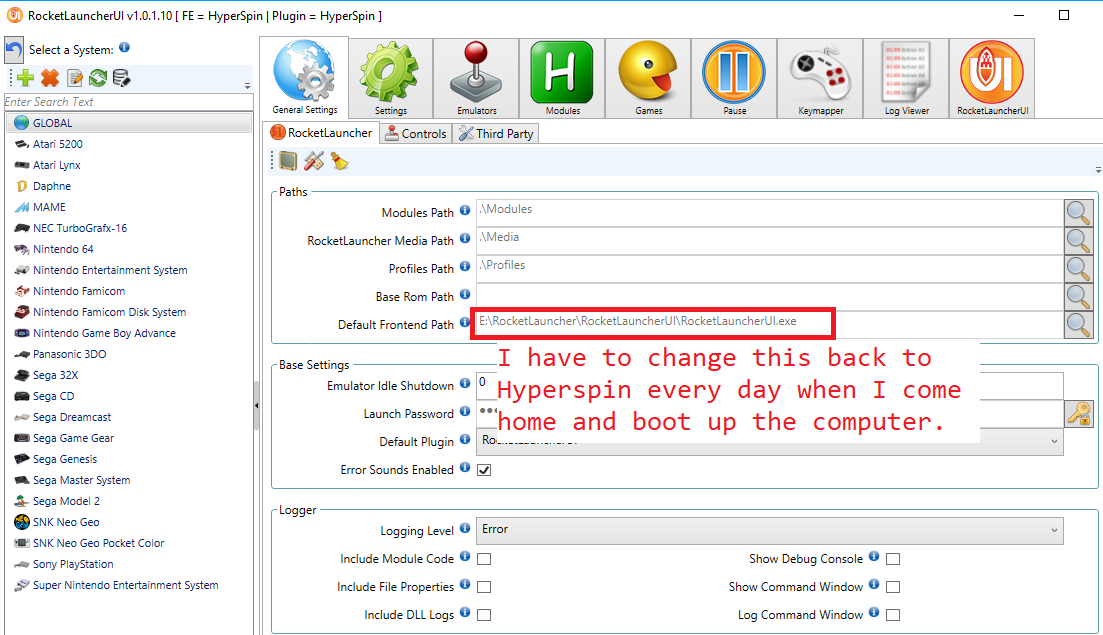Click the green refresh systems icon
The width and height of the screenshot is (1103, 635).
point(97,78)
